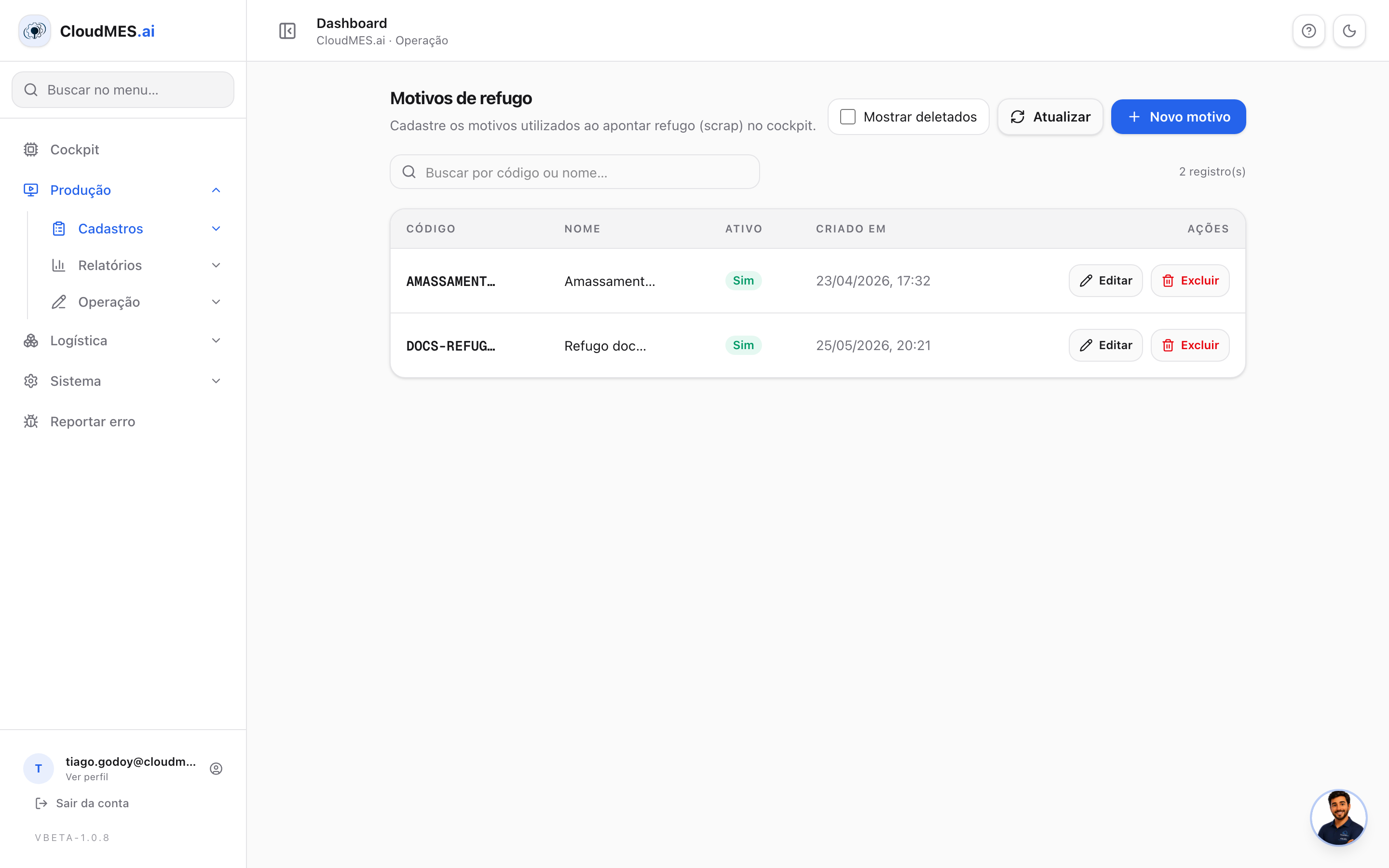Click the user avatar letter T

[39, 769]
